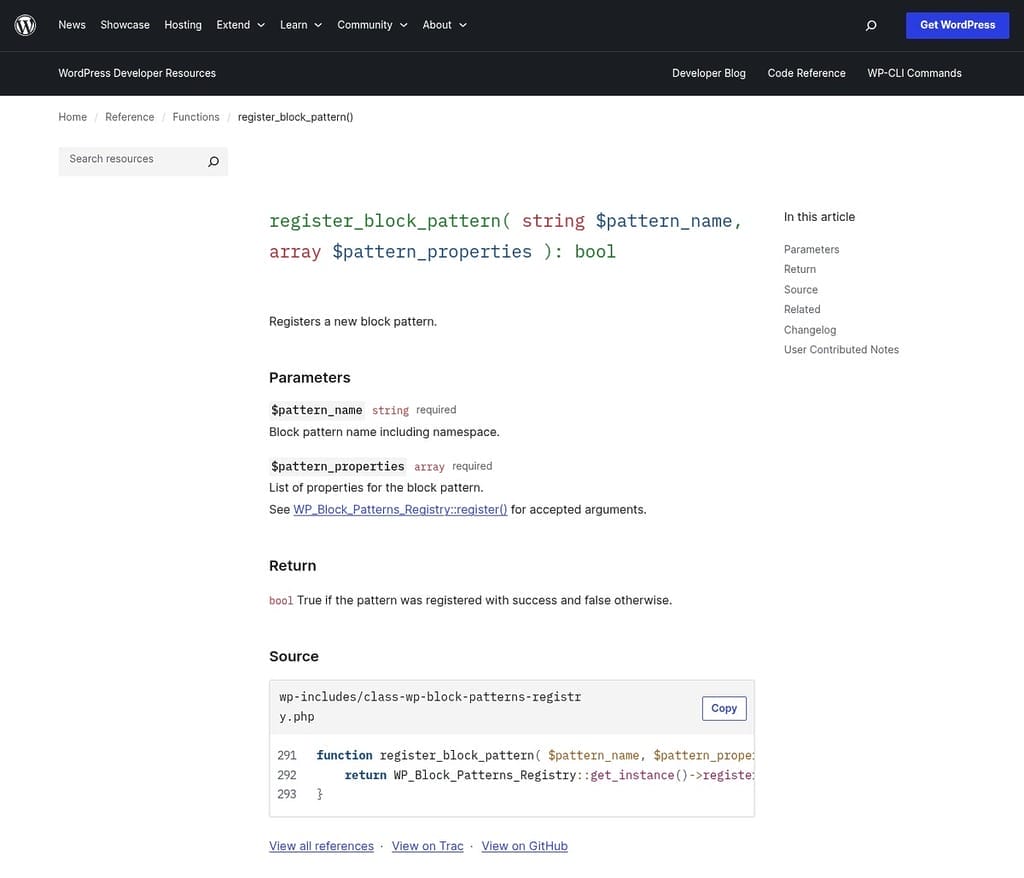Click the Functions breadcrumb
Viewport: 1024px width, 878px height.
tap(195, 117)
